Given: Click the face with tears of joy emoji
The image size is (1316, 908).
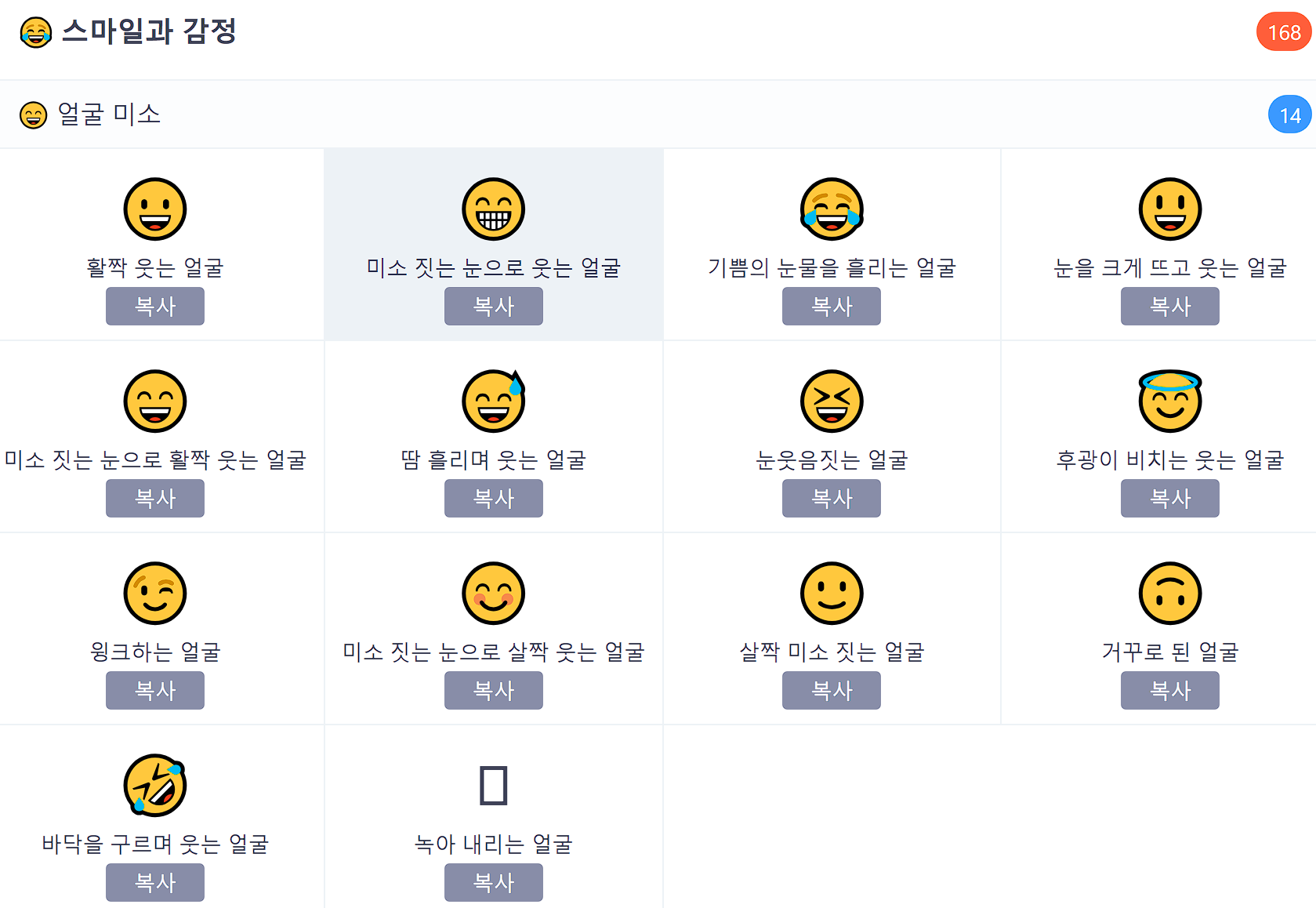Looking at the screenshot, I should tap(832, 209).
